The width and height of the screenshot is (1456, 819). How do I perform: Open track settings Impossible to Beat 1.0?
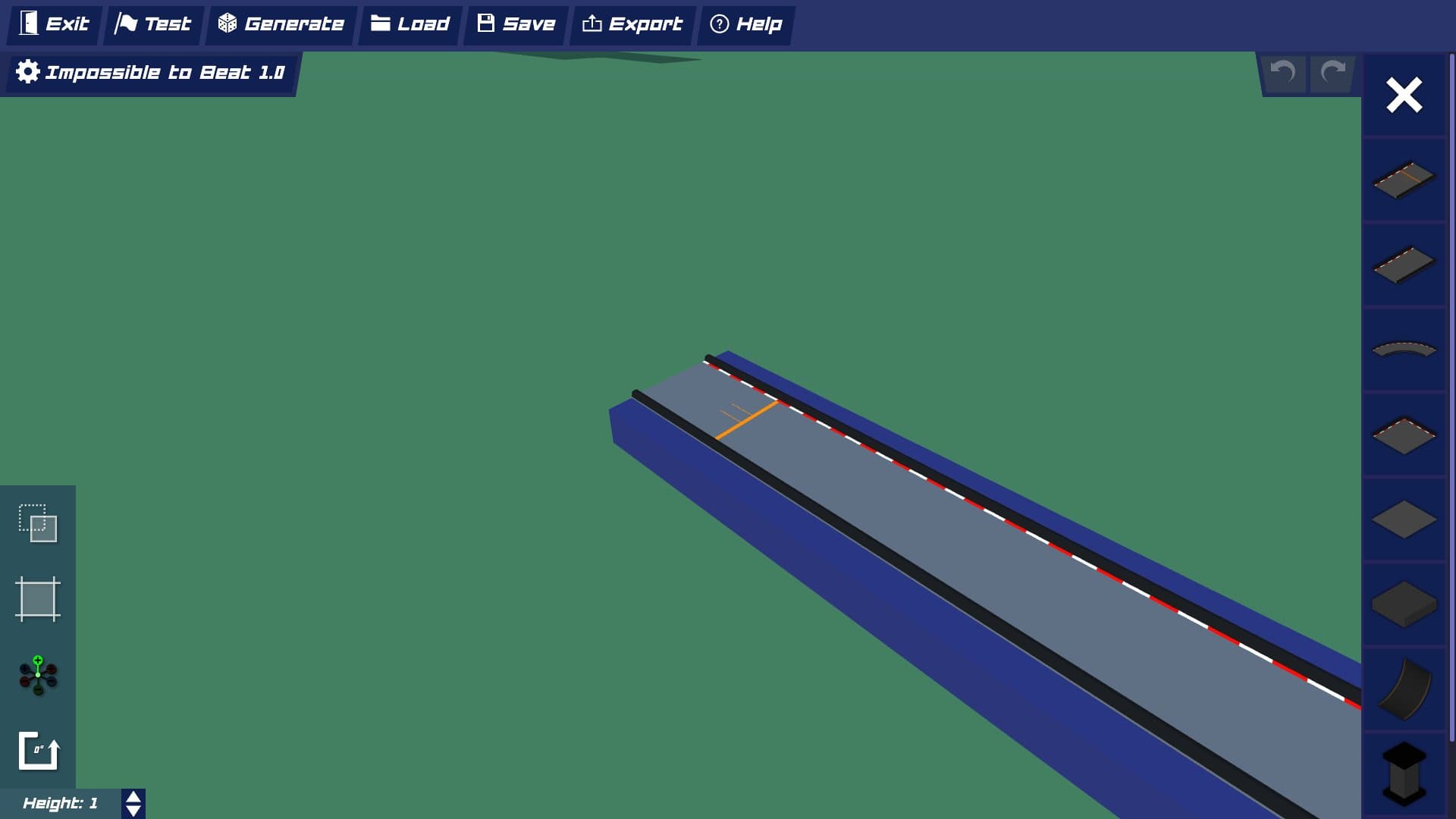tap(150, 73)
